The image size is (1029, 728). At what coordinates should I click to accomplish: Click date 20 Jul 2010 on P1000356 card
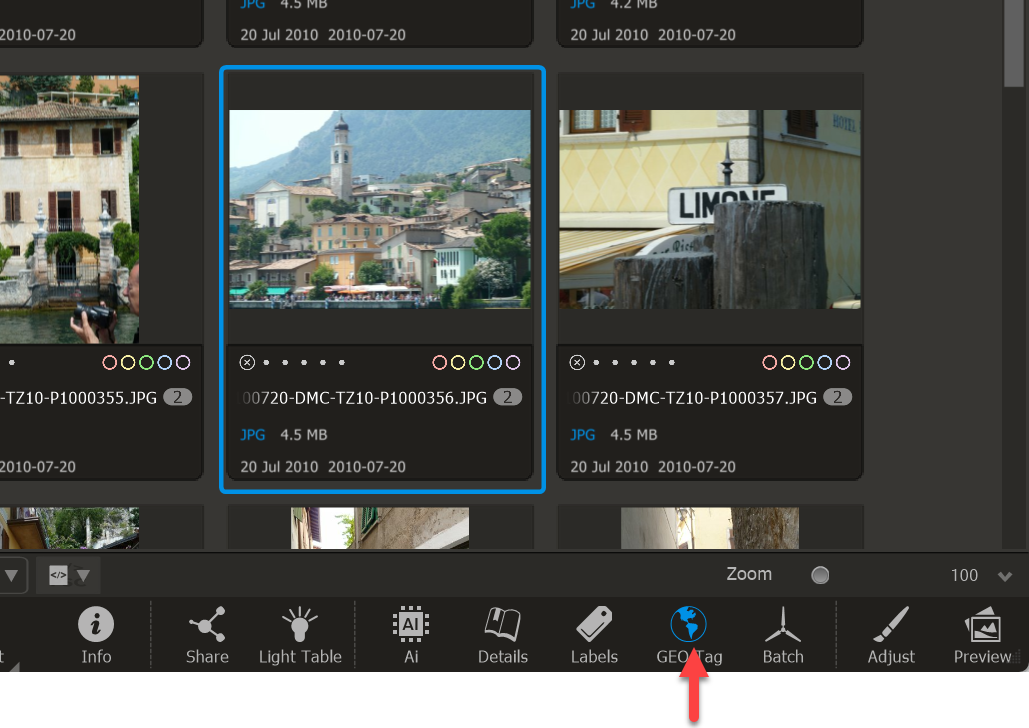[280, 467]
